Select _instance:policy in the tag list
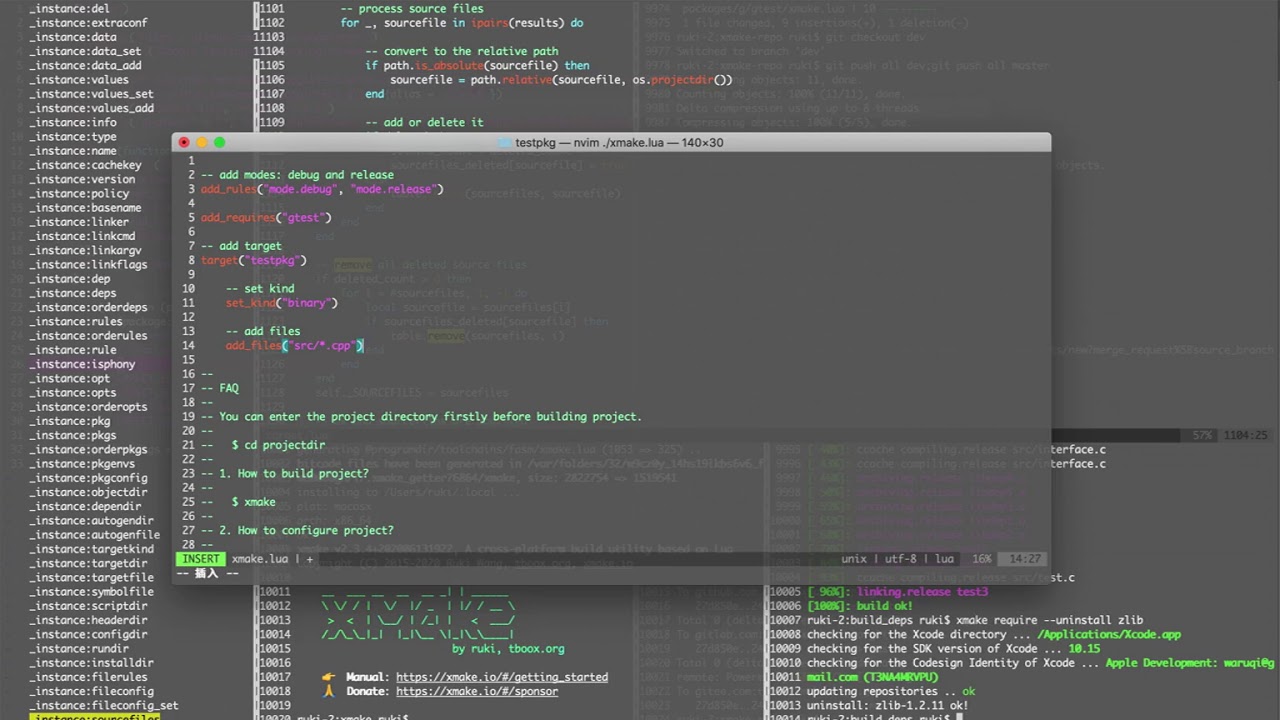The height and width of the screenshot is (720, 1280). pos(79,194)
